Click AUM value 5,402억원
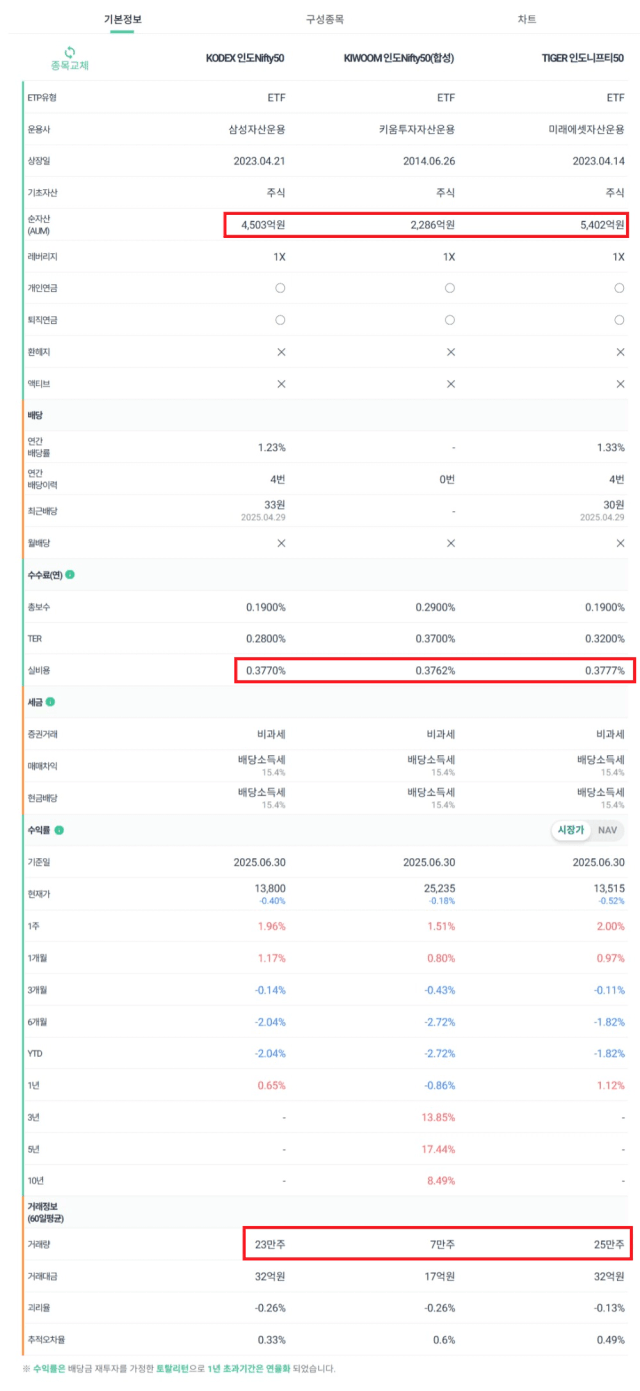 click(x=603, y=225)
